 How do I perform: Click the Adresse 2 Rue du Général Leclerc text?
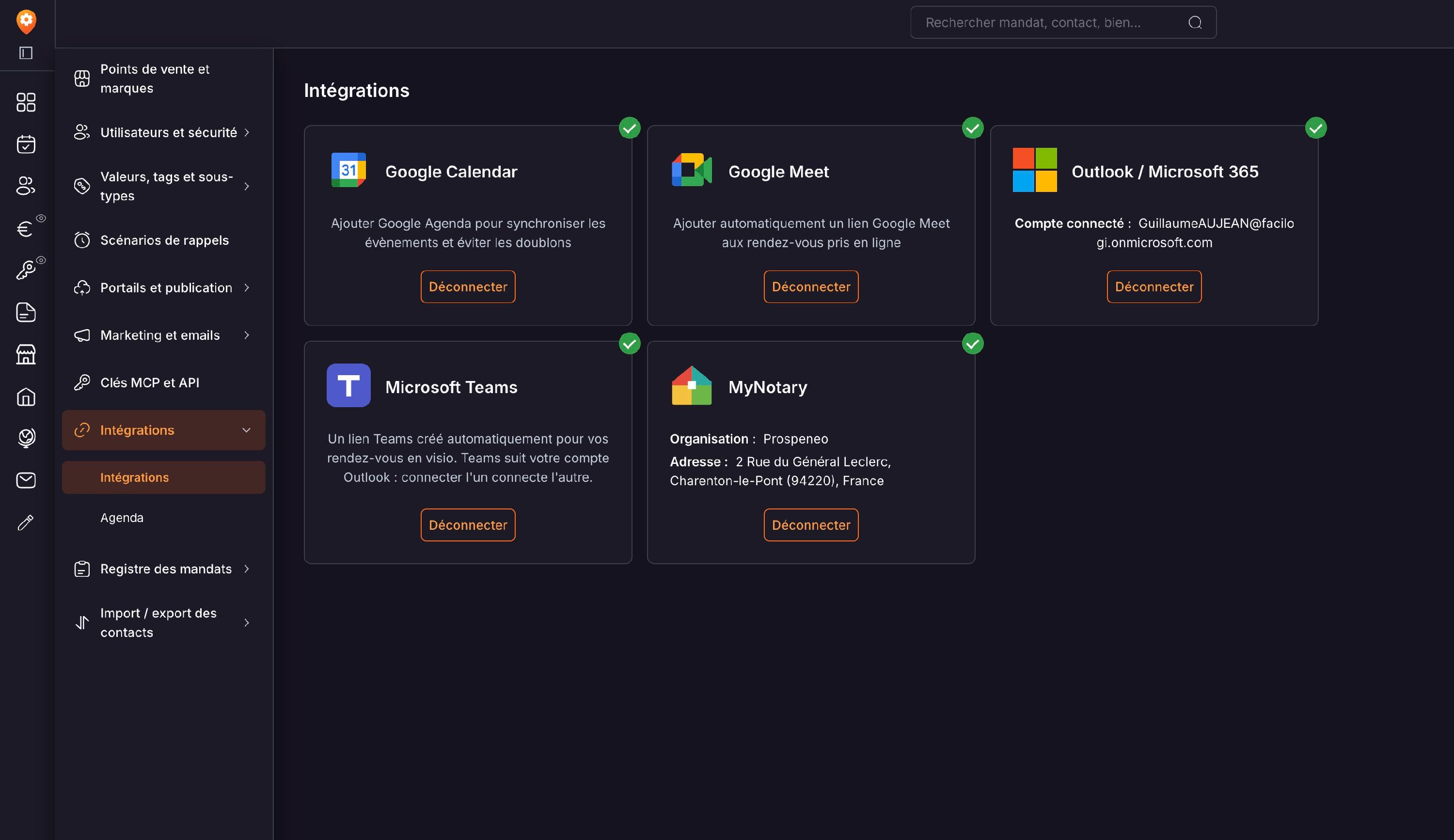click(x=780, y=471)
